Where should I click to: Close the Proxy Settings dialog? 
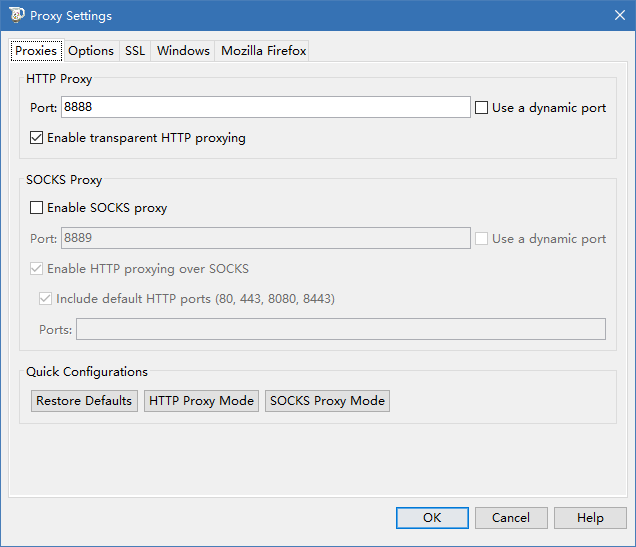point(619,15)
